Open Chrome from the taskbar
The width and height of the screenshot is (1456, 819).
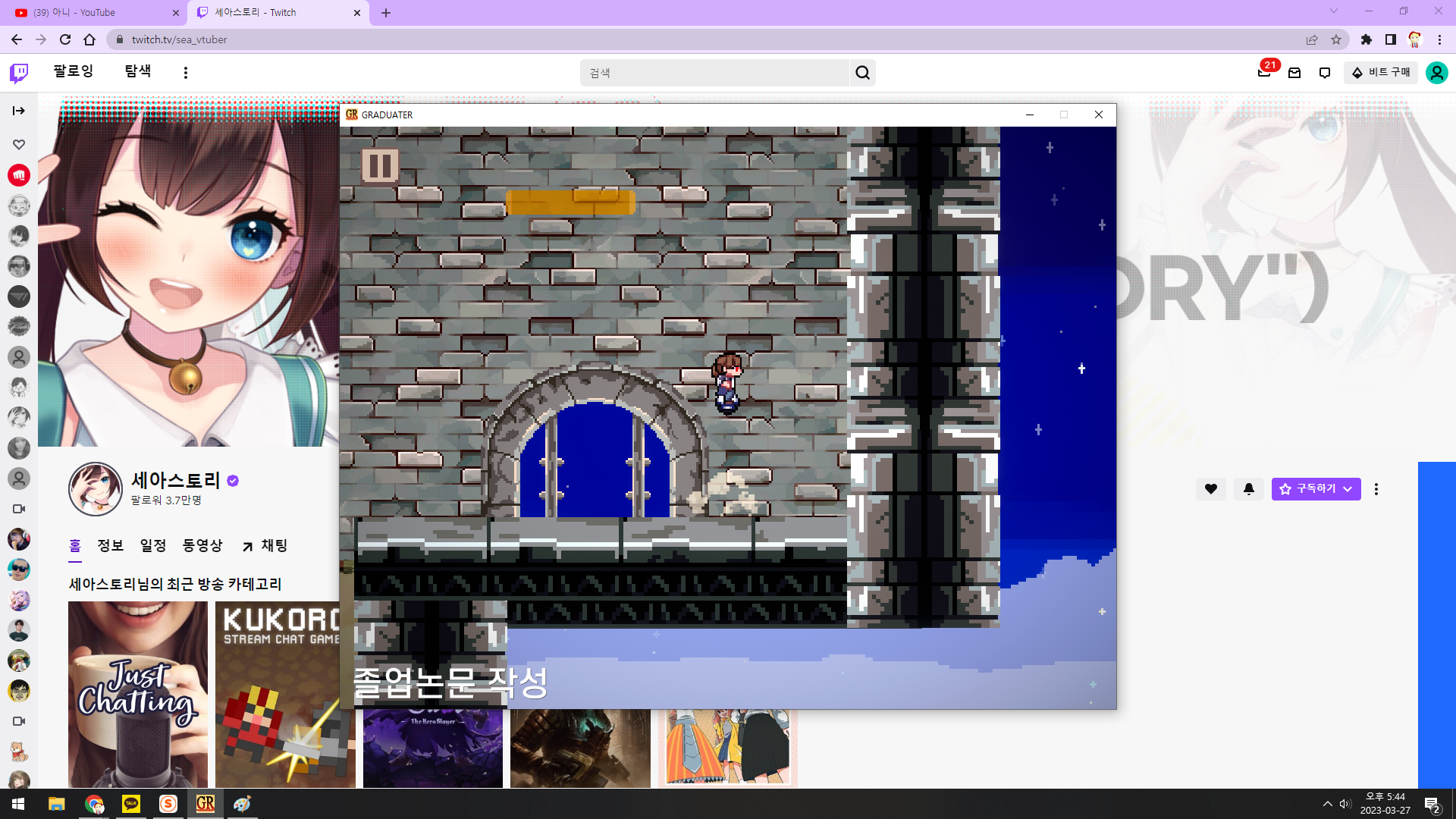click(x=94, y=804)
